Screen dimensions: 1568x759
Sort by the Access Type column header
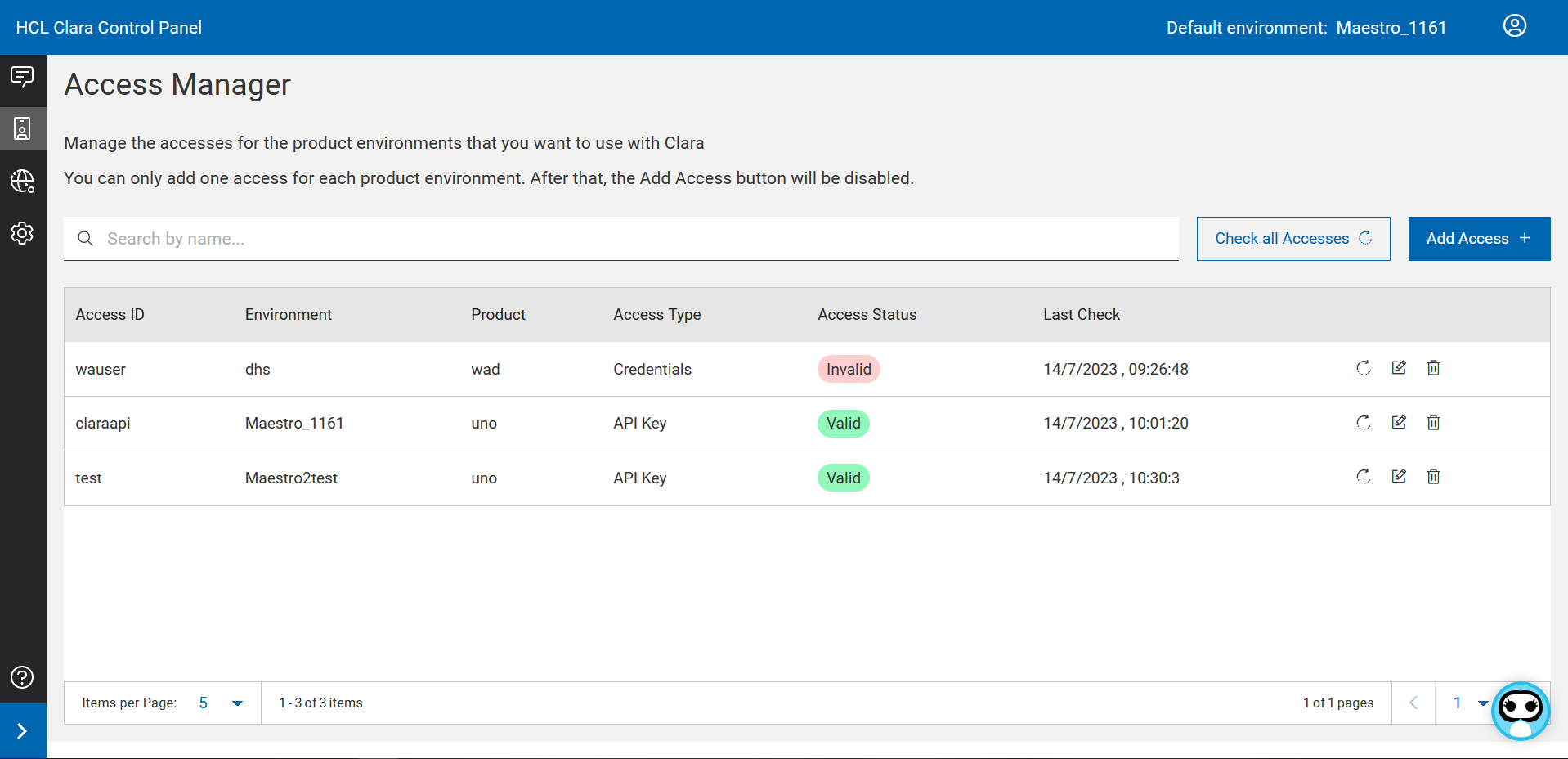click(657, 315)
